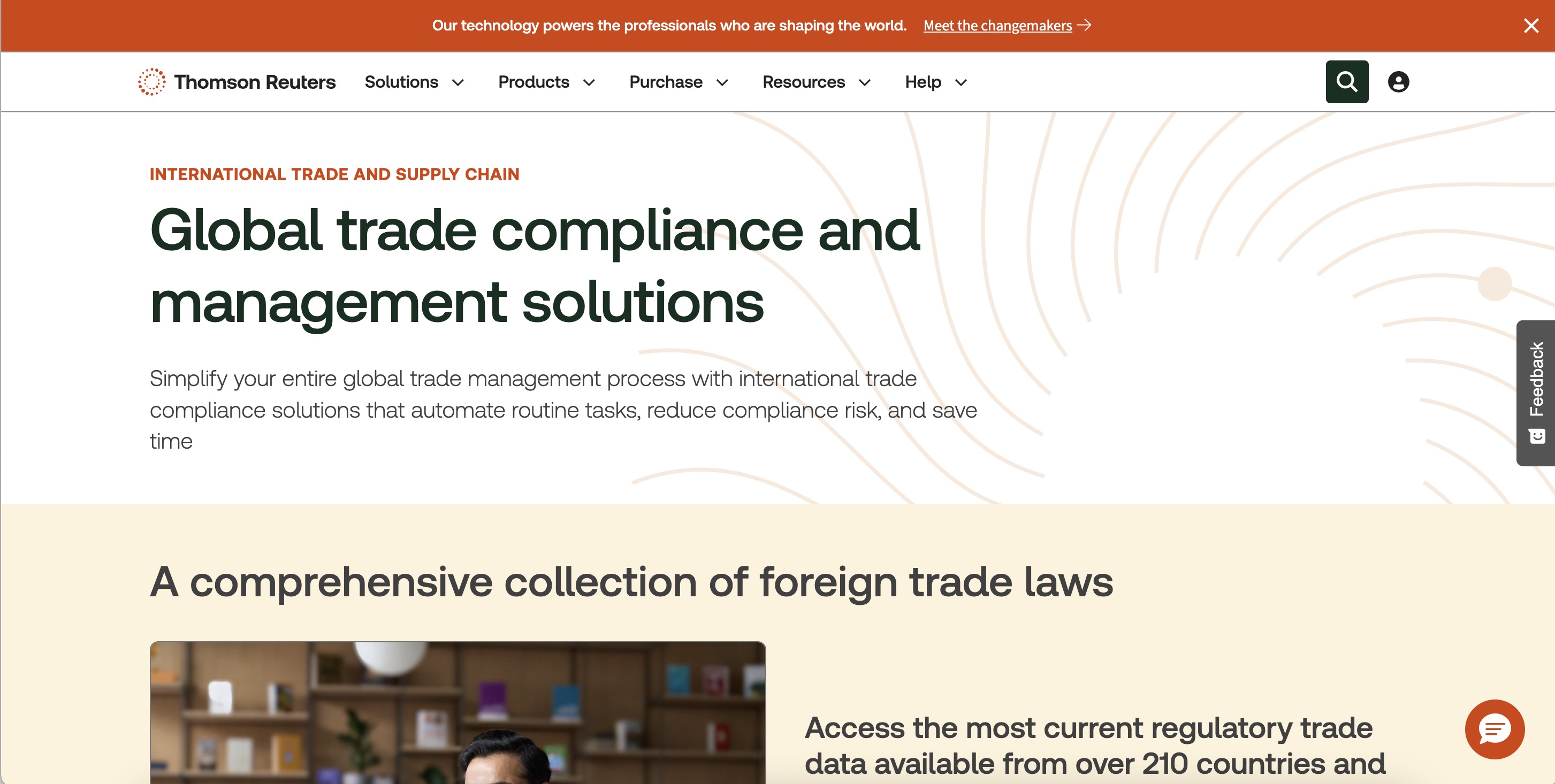Expand the chevron beside Solutions
The width and height of the screenshot is (1555, 784).
tap(458, 82)
